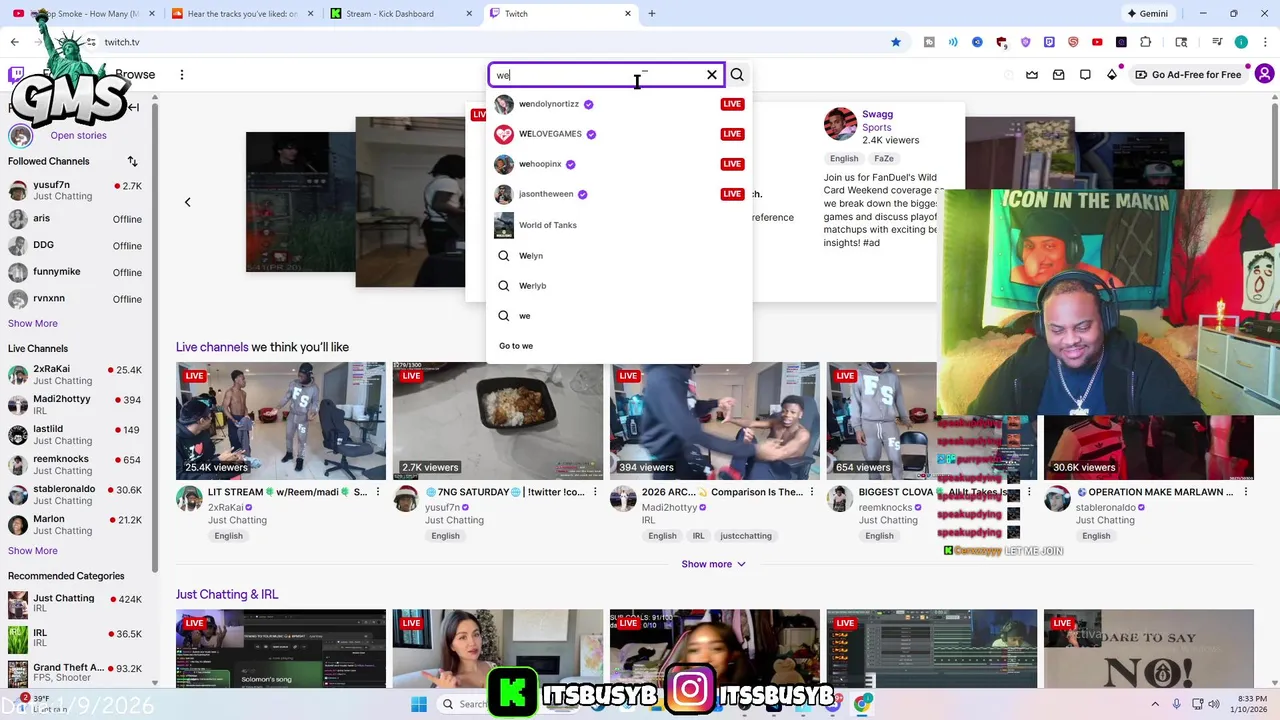Screen dimensions: 1280x720
Task: Click the English tag on Swagg's stream
Action: (x=844, y=158)
